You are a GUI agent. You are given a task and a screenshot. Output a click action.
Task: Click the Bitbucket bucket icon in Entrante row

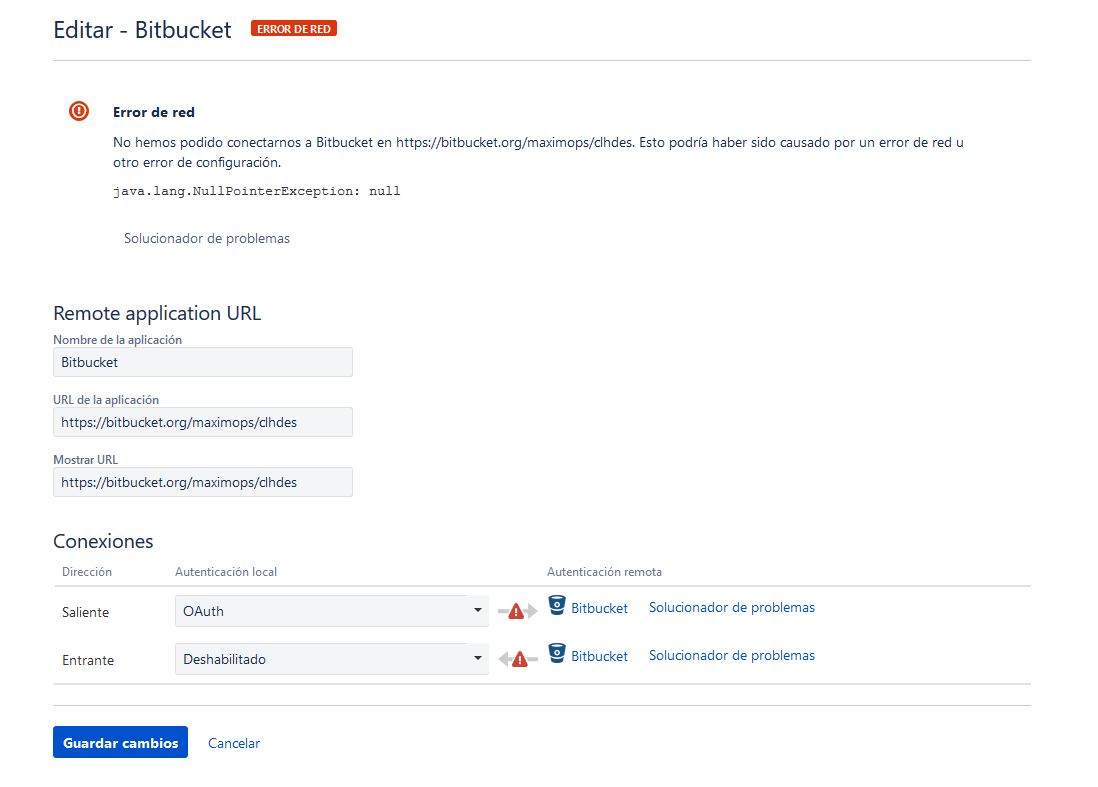pyautogui.click(x=557, y=653)
